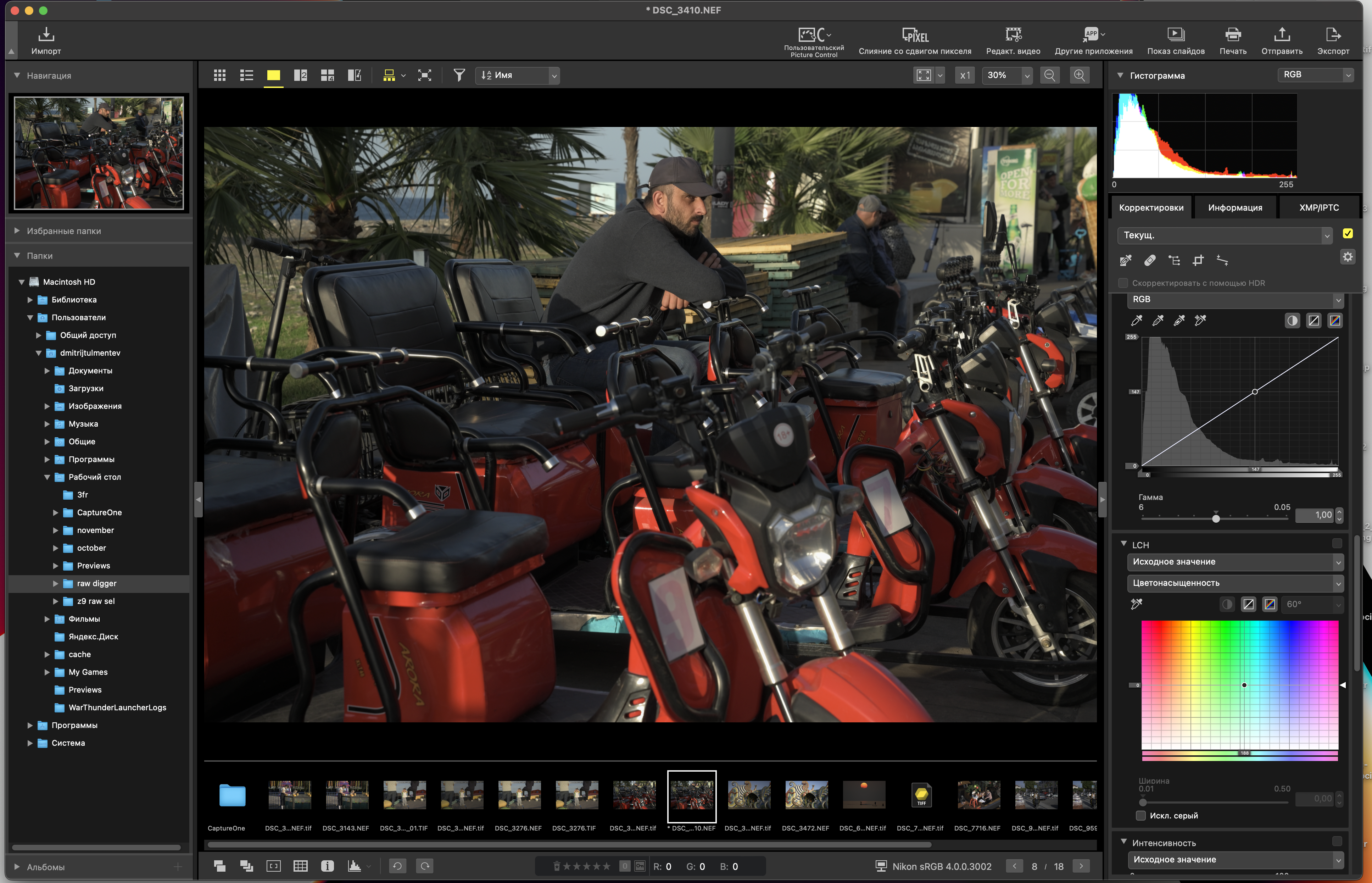Toggle the yellow adjustments-applied checkbox
Viewport: 1372px width, 883px height.
(x=1347, y=233)
